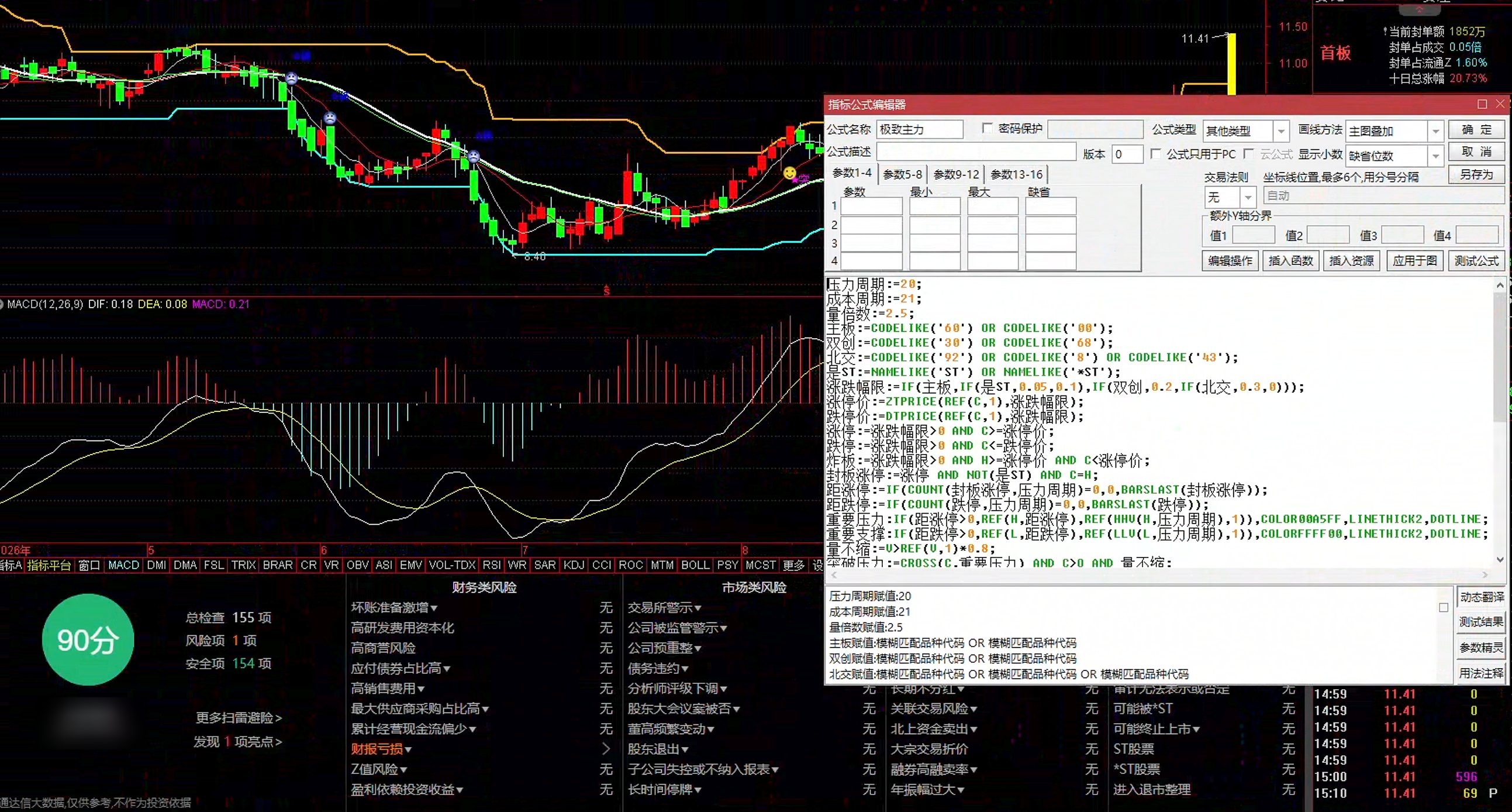The image size is (1512, 812).
Task: Click the 插入函数 button
Action: [x=1291, y=260]
